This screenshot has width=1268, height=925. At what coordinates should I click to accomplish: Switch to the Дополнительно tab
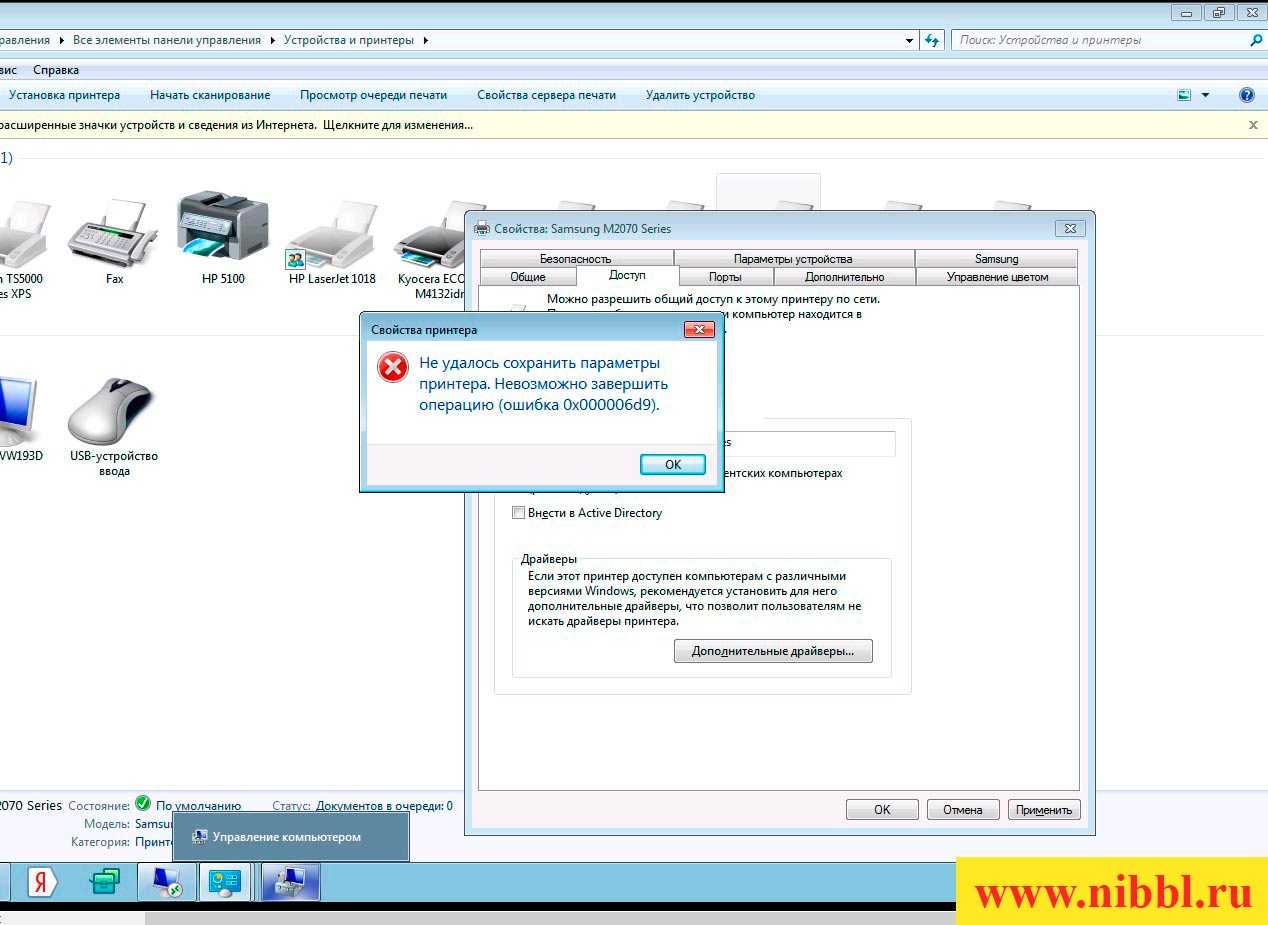click(x=844, y=277)
